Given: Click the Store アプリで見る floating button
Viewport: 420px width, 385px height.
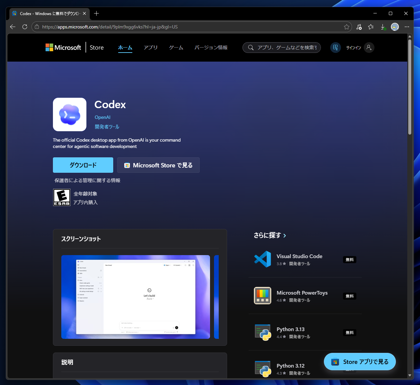Looking at the screenshot, I should click(360, 362).
